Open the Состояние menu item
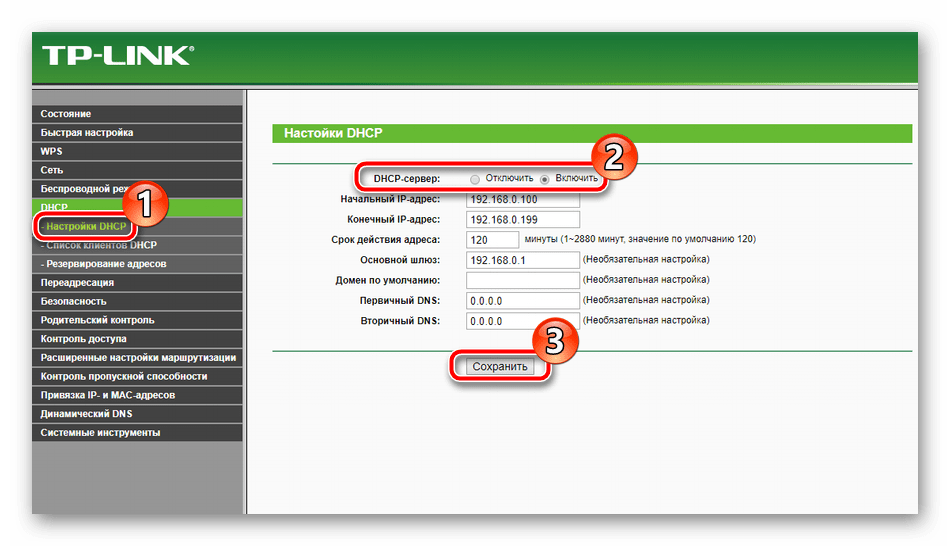Viewport: 950px width, 546px height. (137, 113)
